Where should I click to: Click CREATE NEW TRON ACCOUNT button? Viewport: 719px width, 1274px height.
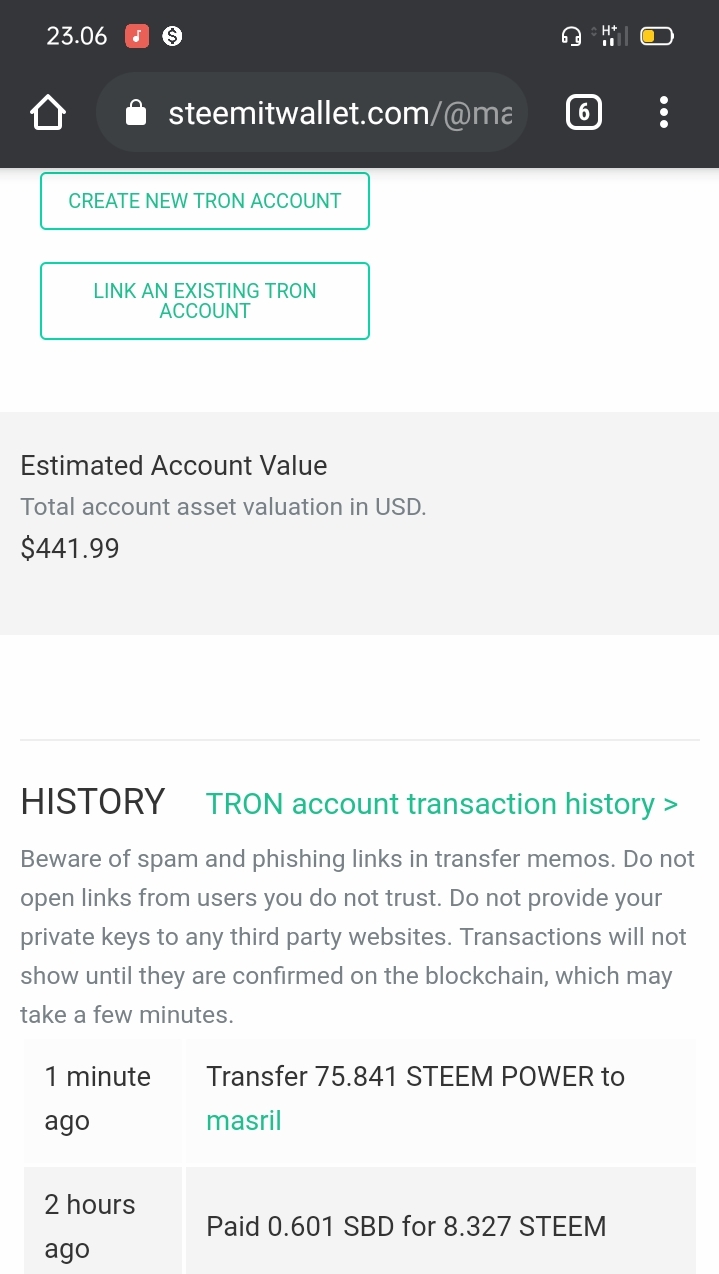tap(205, 201)
